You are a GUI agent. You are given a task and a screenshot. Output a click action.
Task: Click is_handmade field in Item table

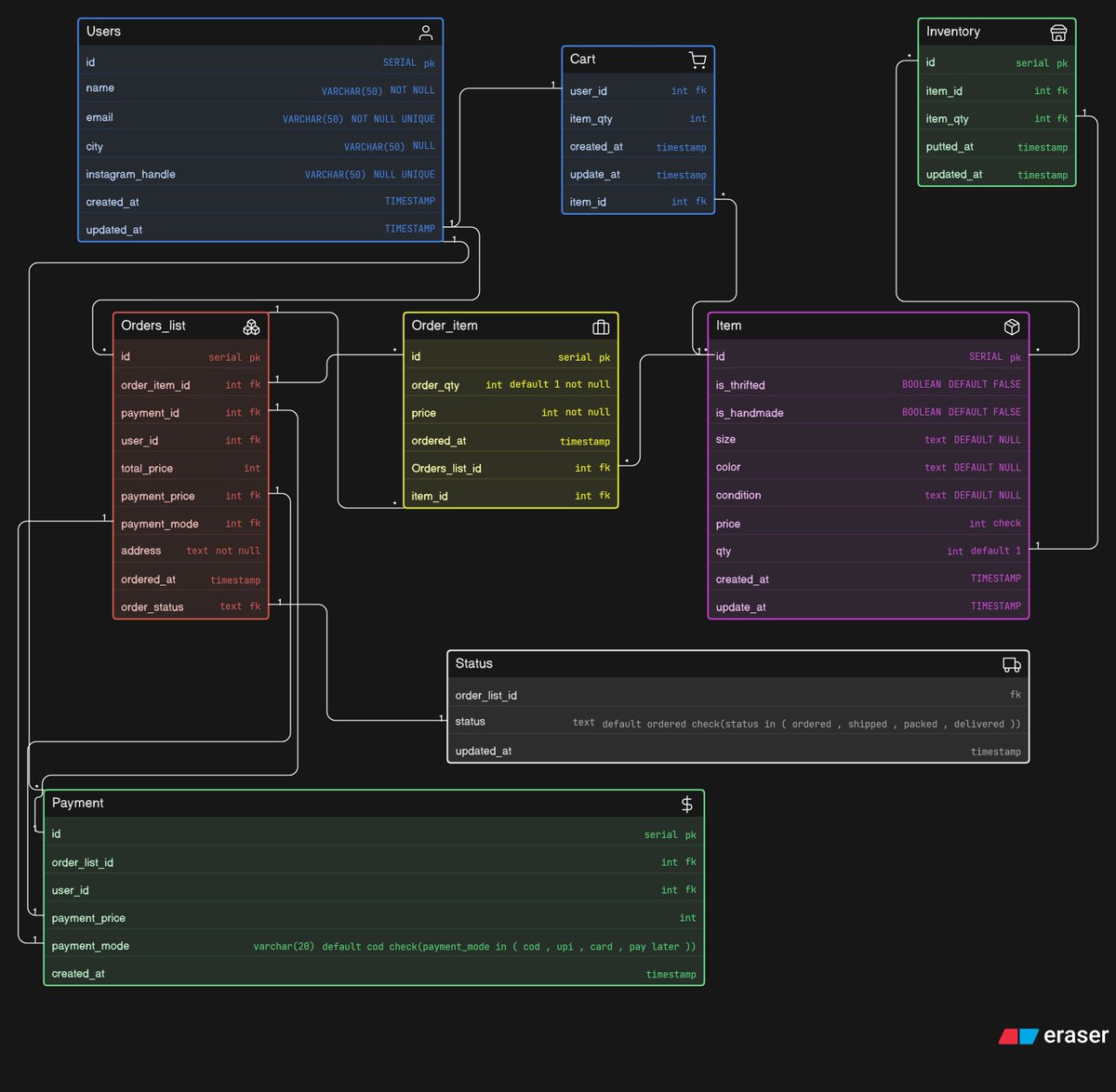click(x=869, y=412)
